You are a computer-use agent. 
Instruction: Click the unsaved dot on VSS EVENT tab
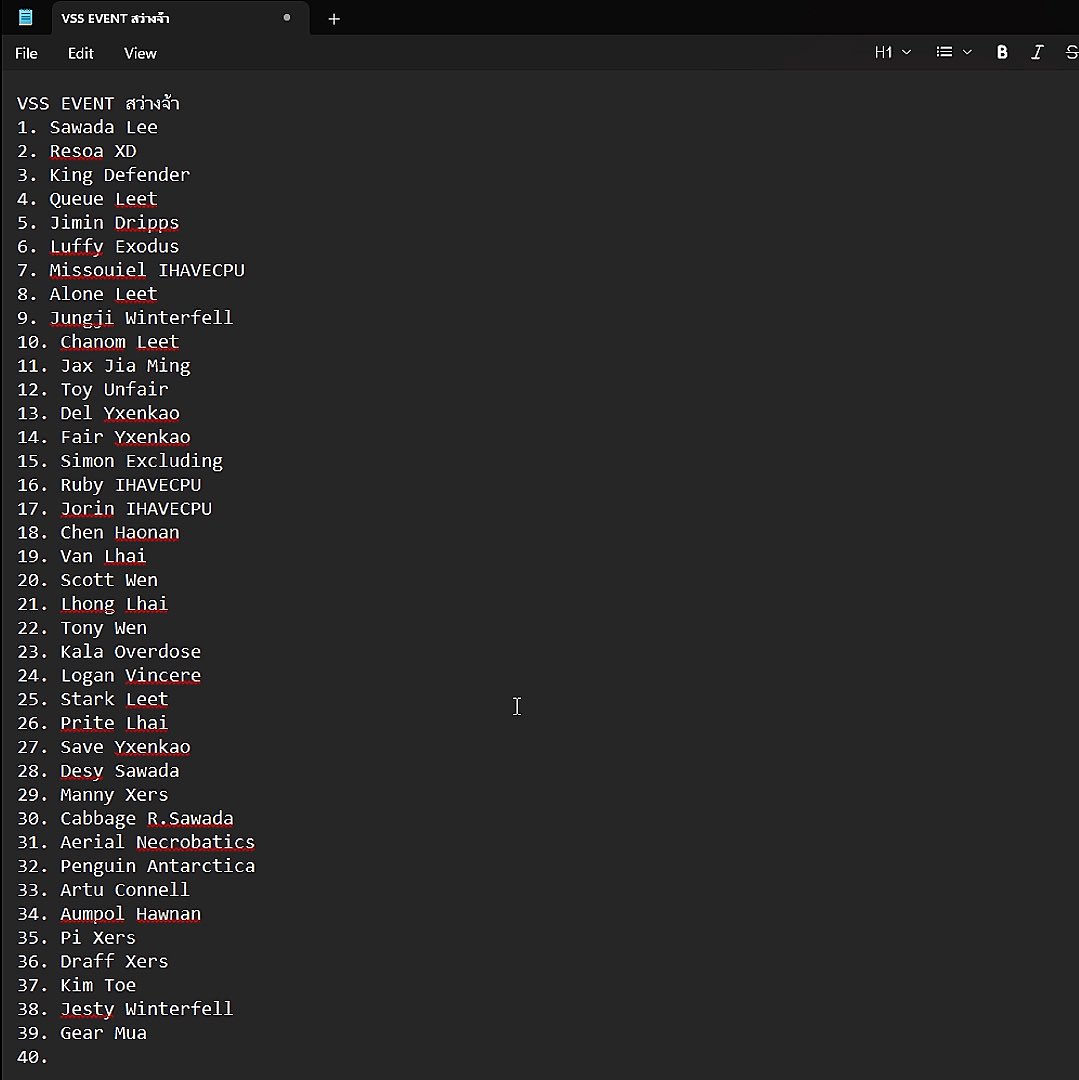[x=286, y=18]
